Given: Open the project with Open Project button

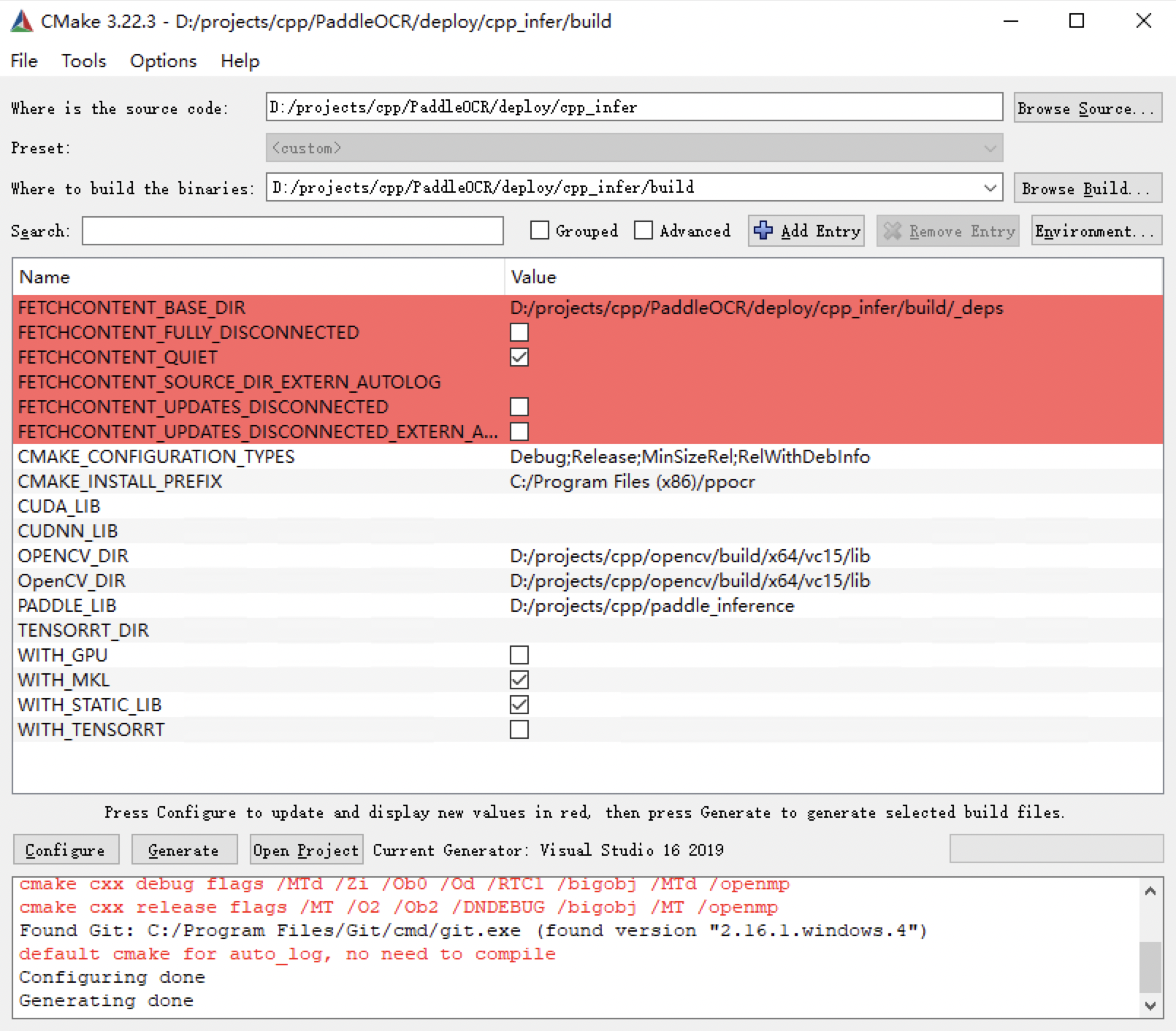Looking at the screenshot, I should (305, 849).
